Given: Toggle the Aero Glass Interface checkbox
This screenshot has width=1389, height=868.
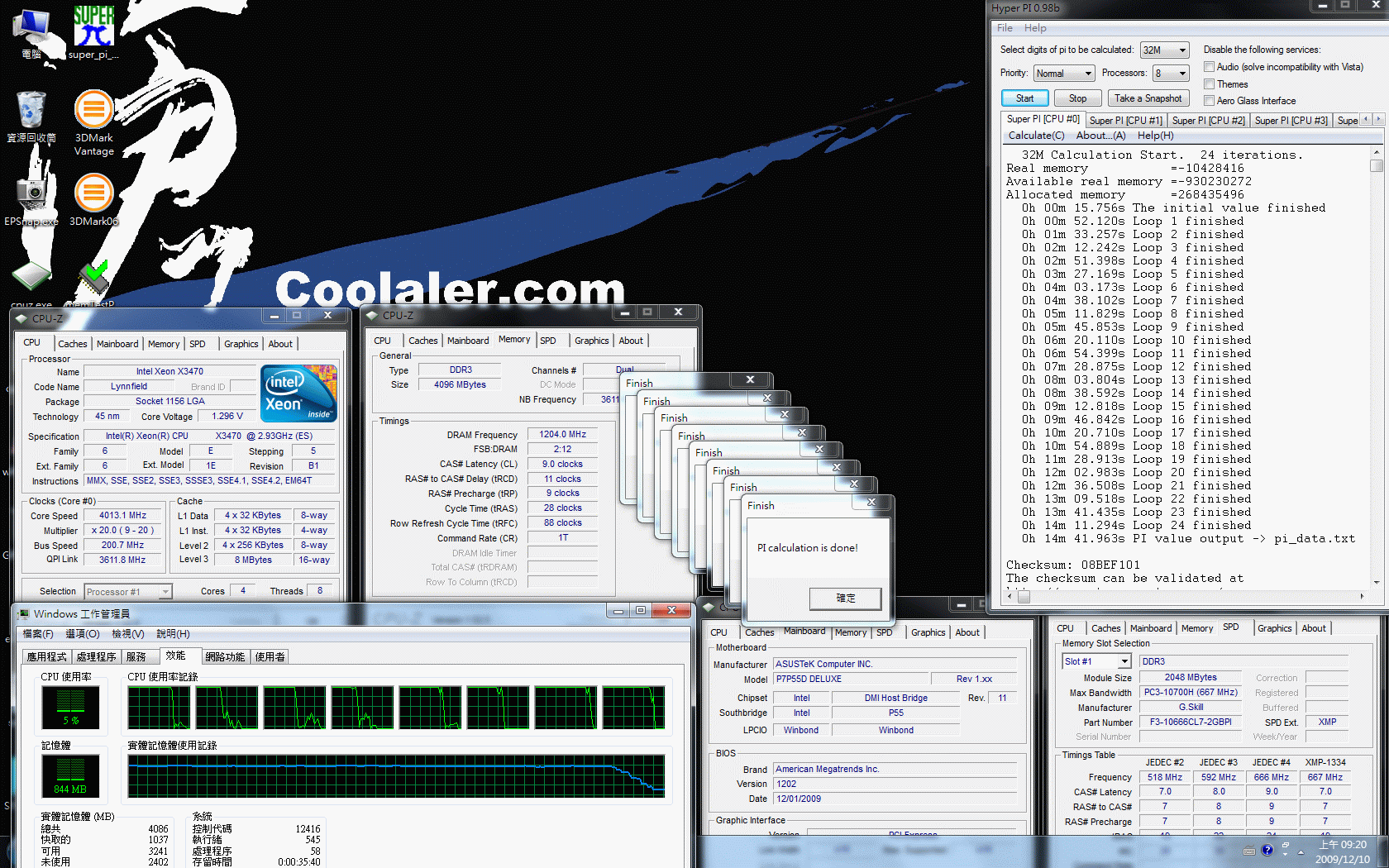Looking at the screenshot, I should [1209, 101].
